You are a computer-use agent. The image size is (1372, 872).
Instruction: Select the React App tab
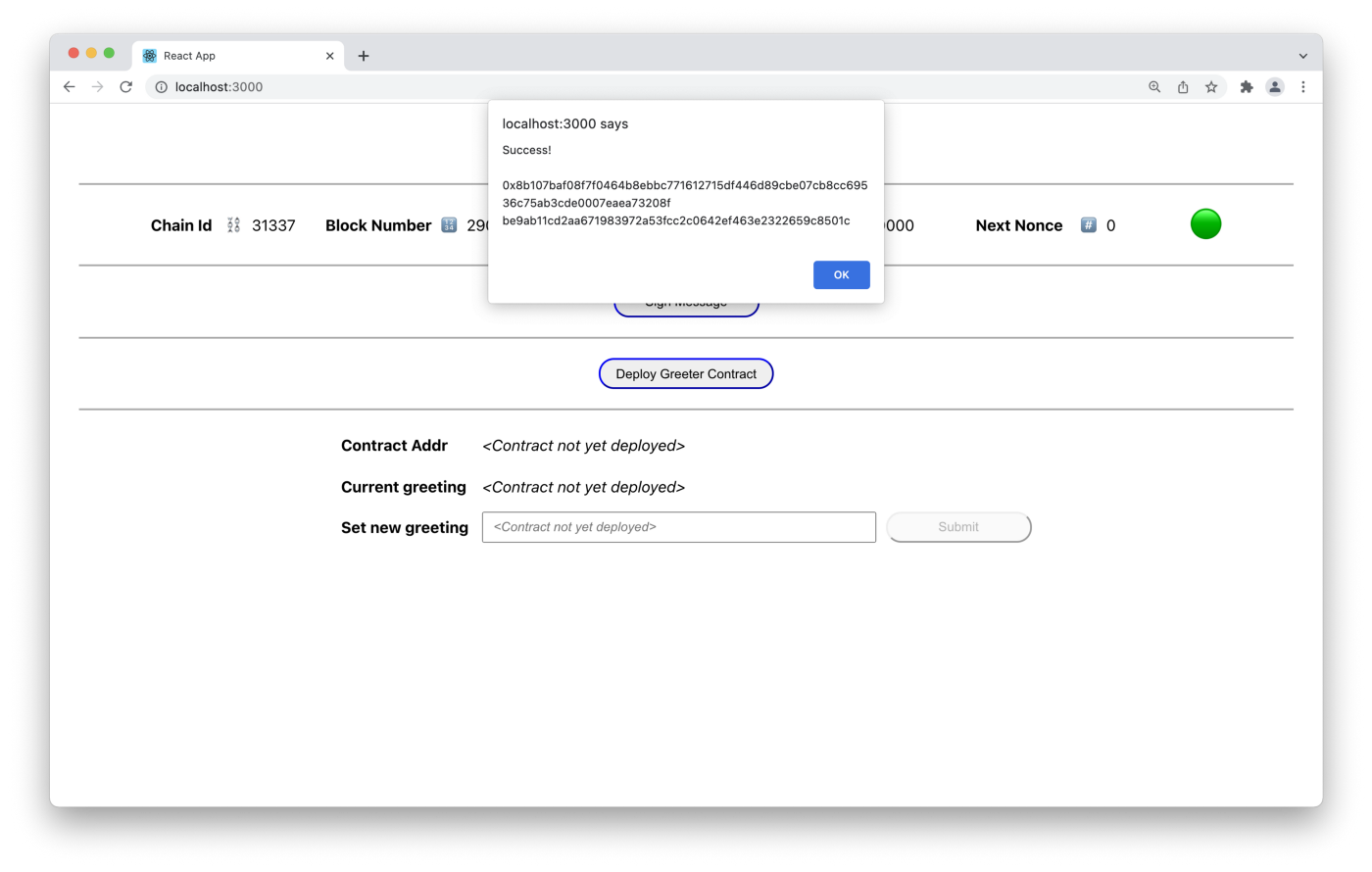238,56
